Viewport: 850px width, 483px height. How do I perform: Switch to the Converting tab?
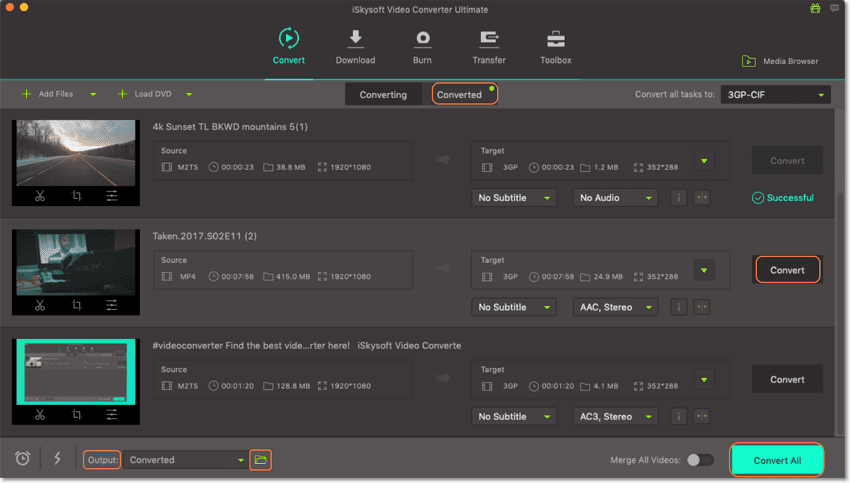[383, 95]
